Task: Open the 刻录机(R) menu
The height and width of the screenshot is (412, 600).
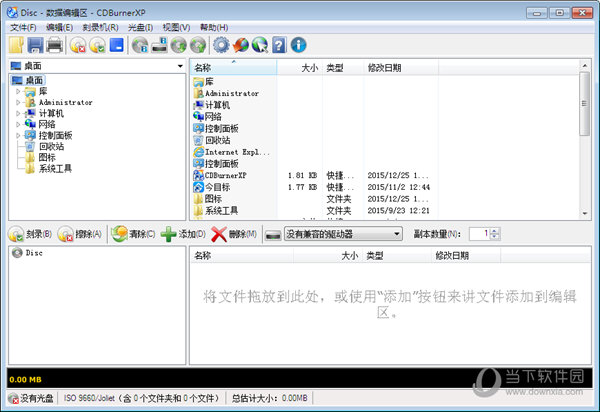Action: click(x=100, y=28)
